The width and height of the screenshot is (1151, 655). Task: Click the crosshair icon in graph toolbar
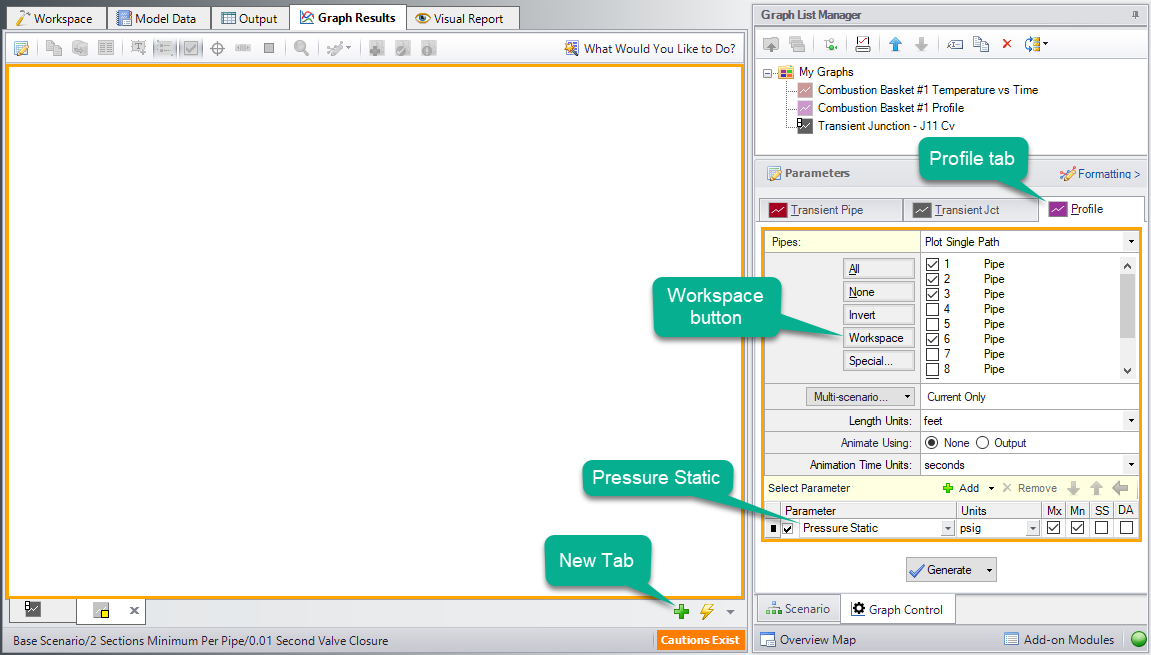click(217, 48)
